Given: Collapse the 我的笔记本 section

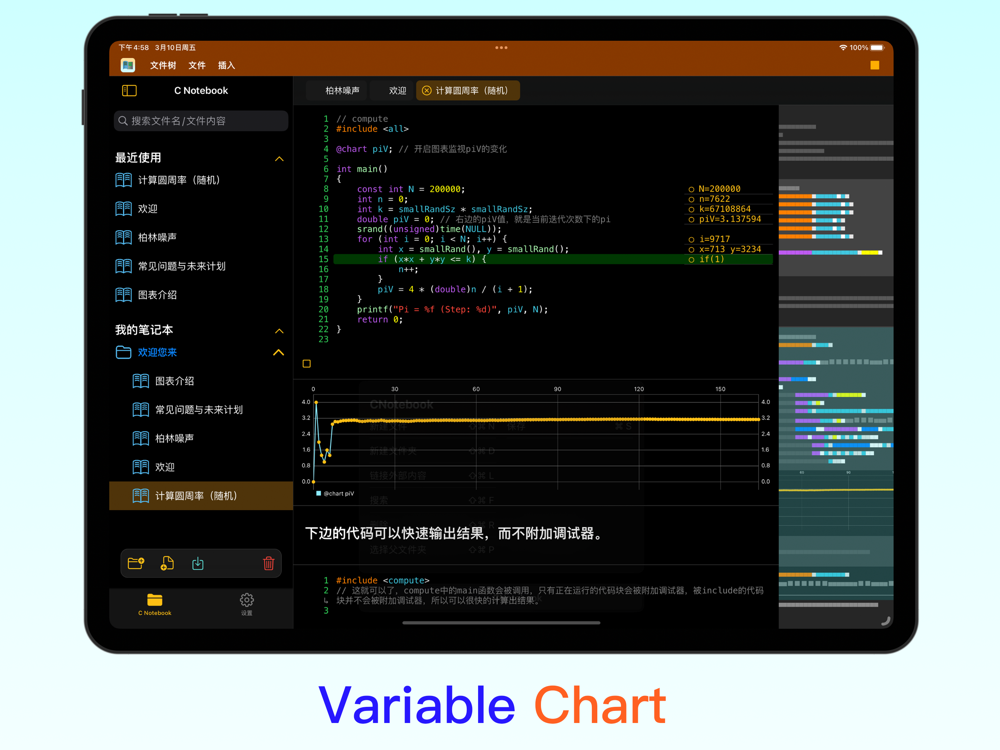Looking at the screenshot, I should point(279,331).
